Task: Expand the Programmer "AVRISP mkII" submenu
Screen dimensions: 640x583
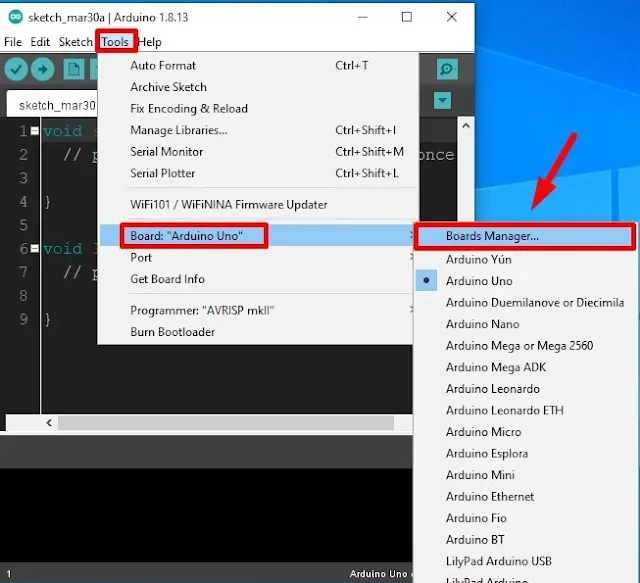Action: [x=256, y=310]
